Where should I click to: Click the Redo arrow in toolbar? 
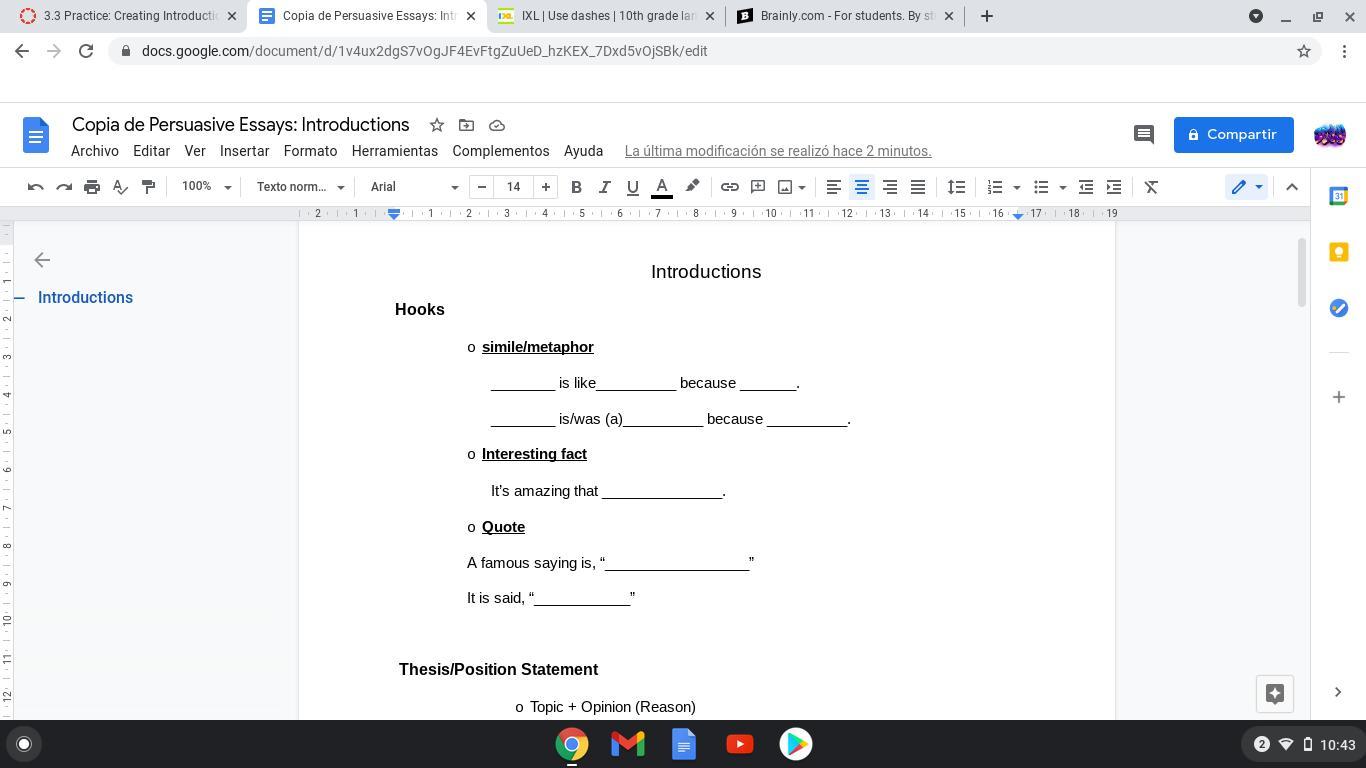pos(64,187)
